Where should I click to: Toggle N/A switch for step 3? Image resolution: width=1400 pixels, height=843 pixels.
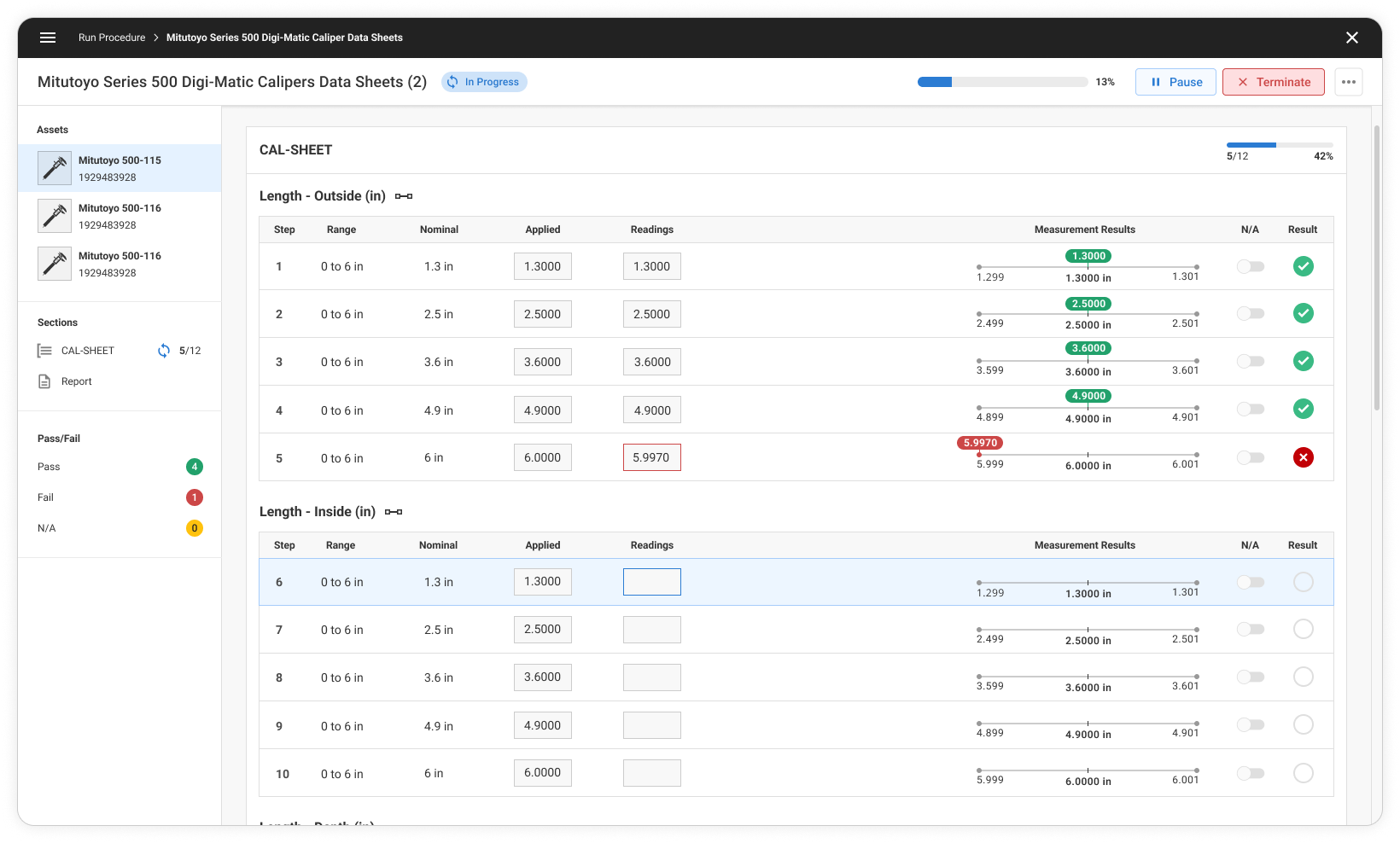pos(1251,362)
